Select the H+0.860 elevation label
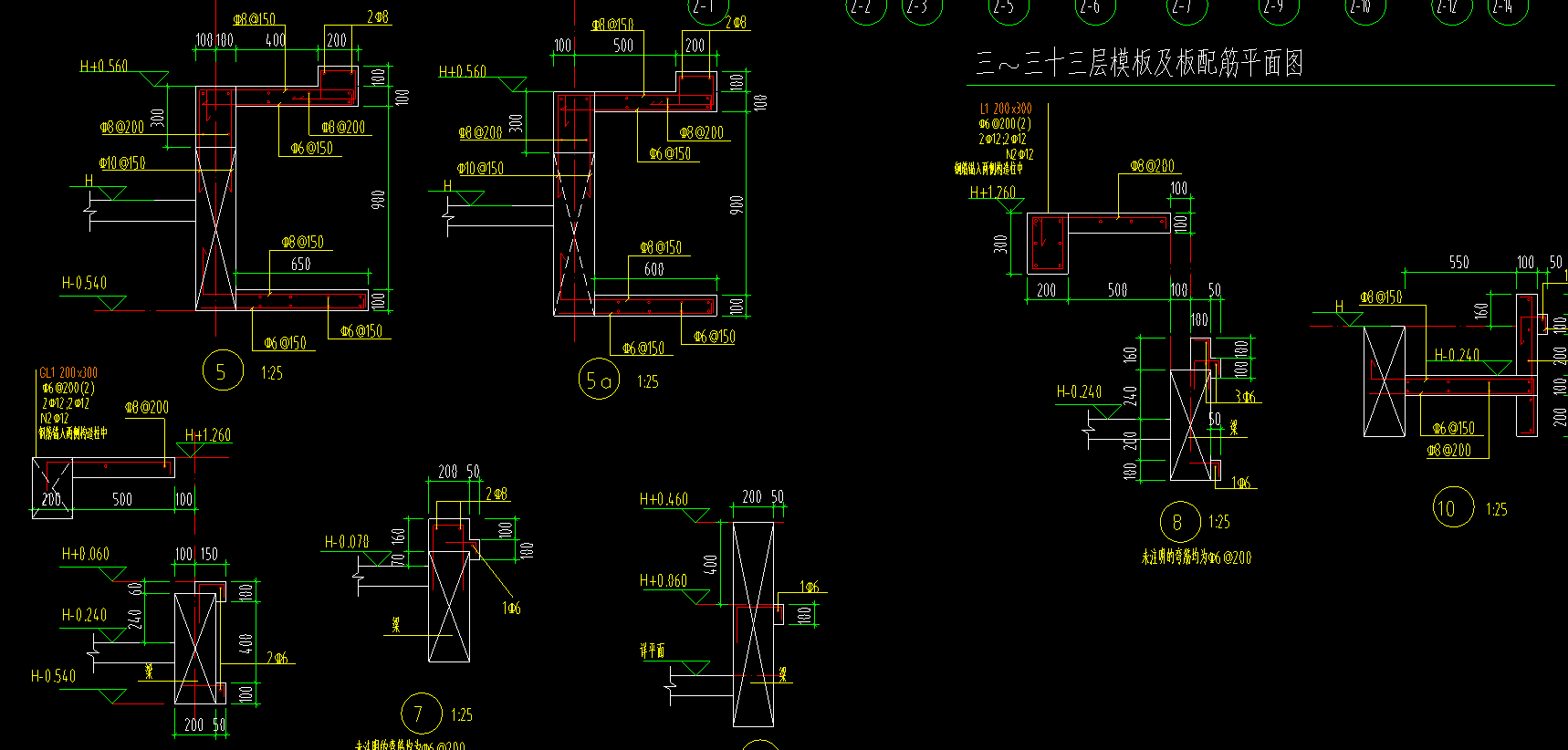 click(664, 580)
